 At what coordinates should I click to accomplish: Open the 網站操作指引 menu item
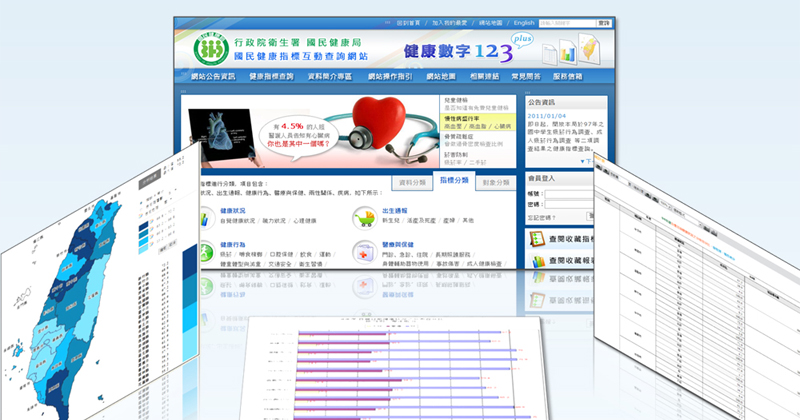point(390,77)
